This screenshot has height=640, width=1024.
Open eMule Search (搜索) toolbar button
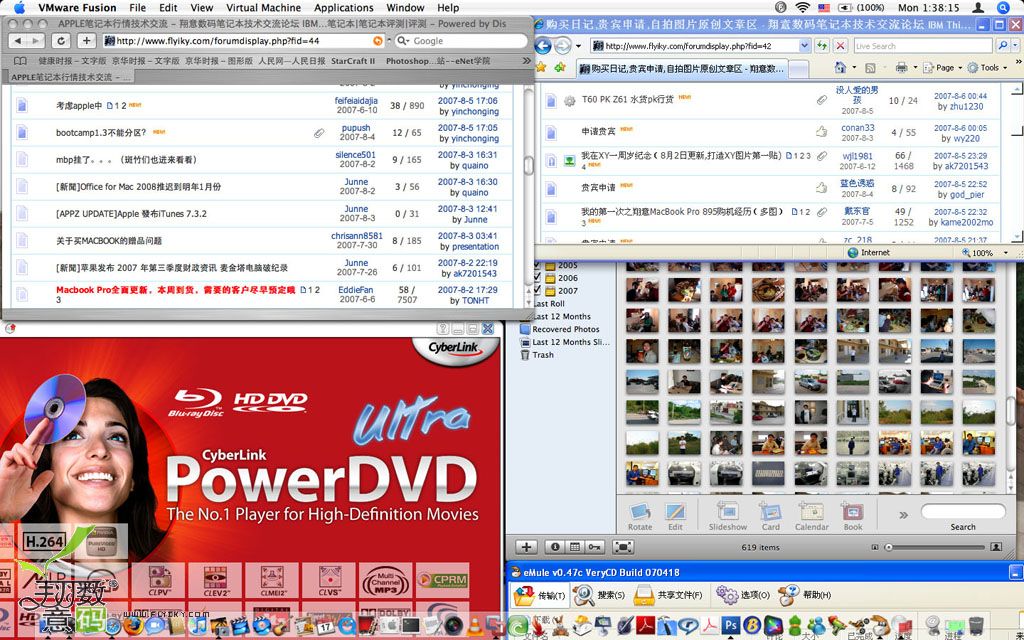(x=599, y=595)
